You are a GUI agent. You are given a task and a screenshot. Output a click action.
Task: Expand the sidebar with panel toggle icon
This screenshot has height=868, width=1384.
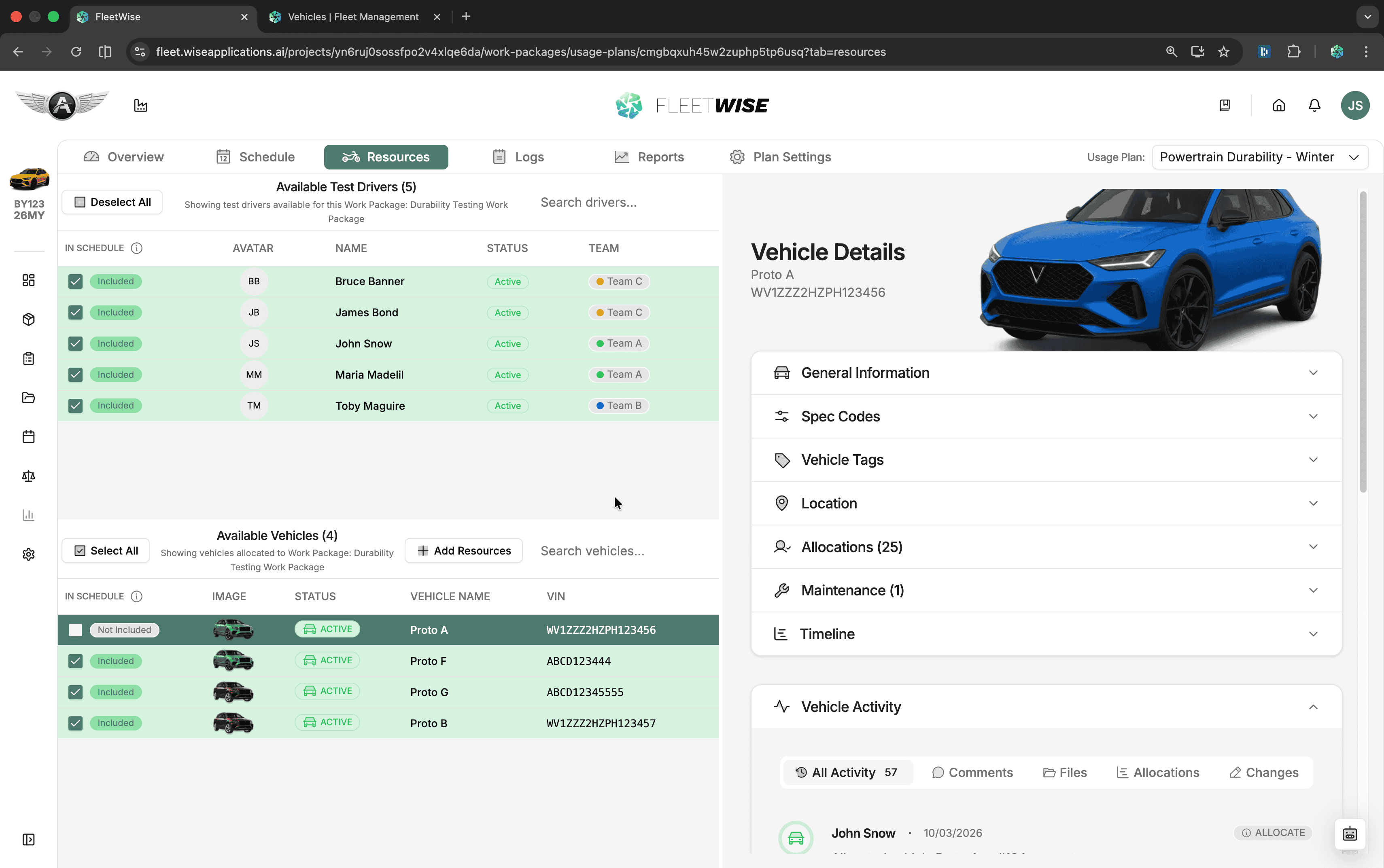[29, 840]
